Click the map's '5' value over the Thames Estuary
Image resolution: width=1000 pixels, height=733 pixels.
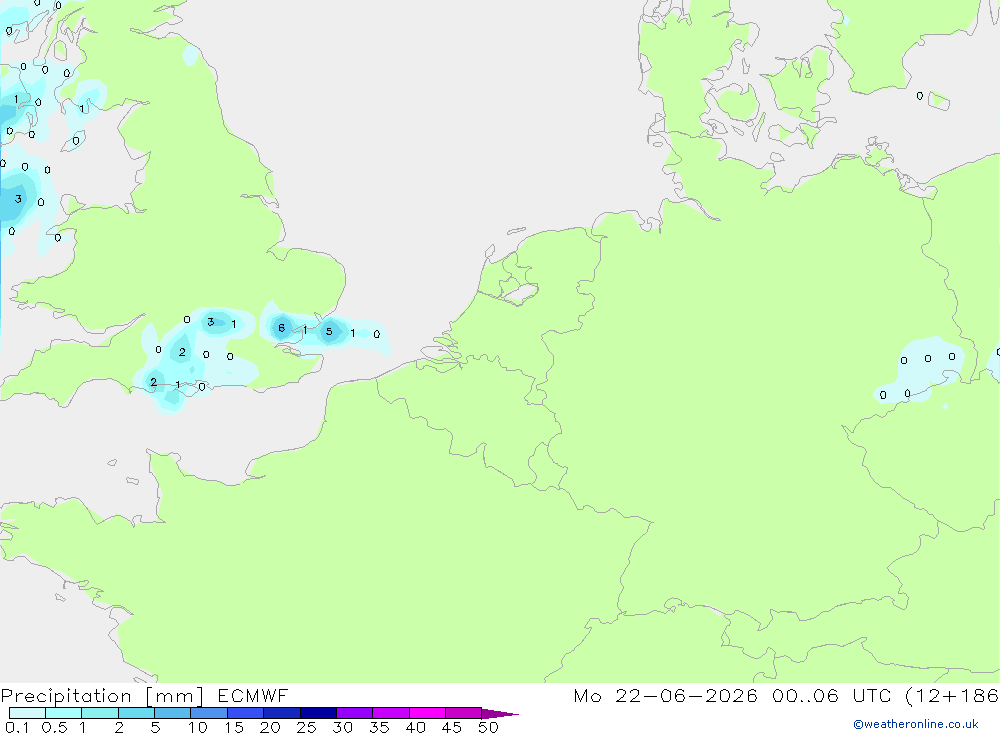pos(329,331)
